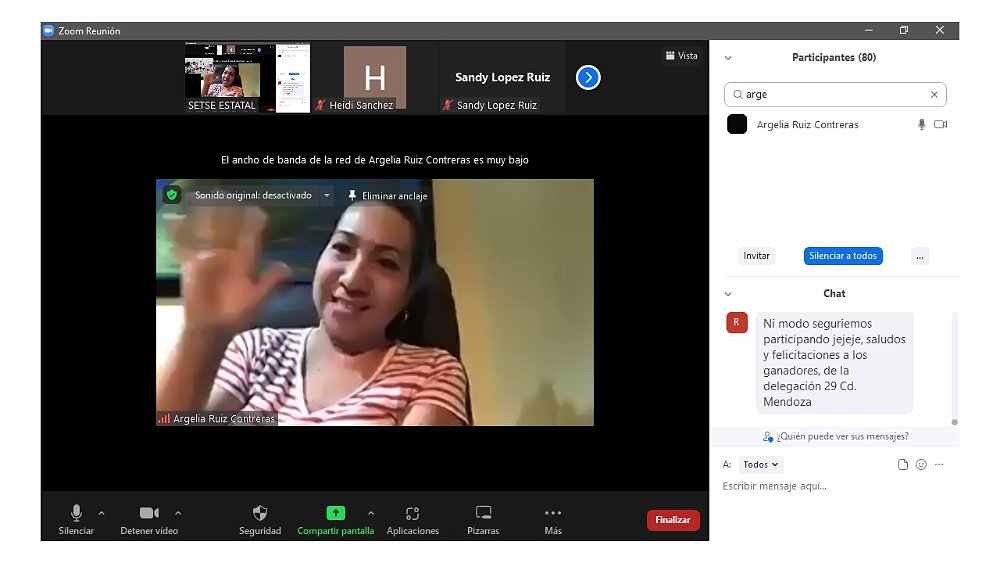1000x563 pixels.
Task: Open the Todos chat recipient dropdown
Action: point(761,465)
